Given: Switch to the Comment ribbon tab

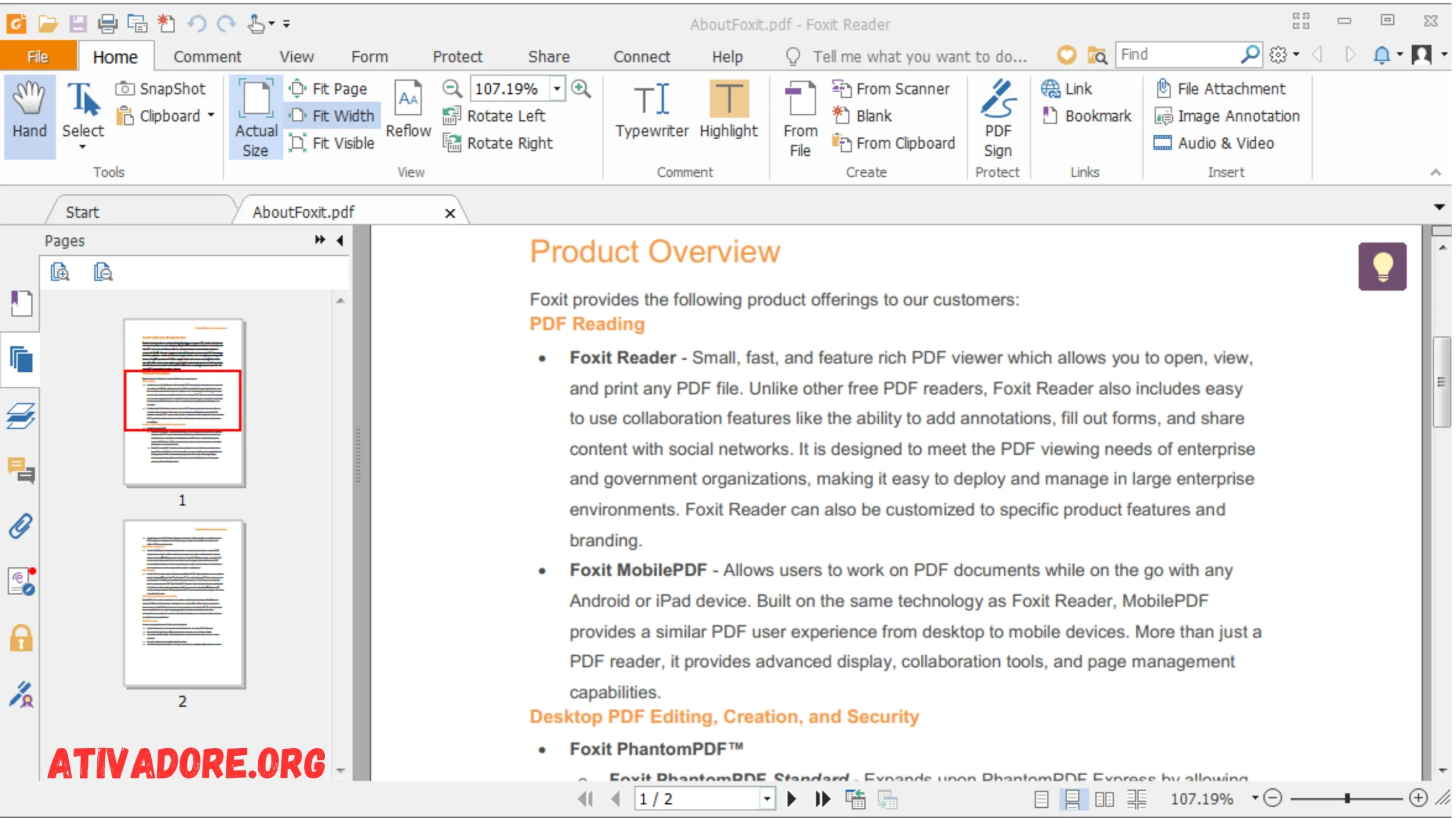Looking at the screenshot, I should pyautogui.click(x=207, y=56).
